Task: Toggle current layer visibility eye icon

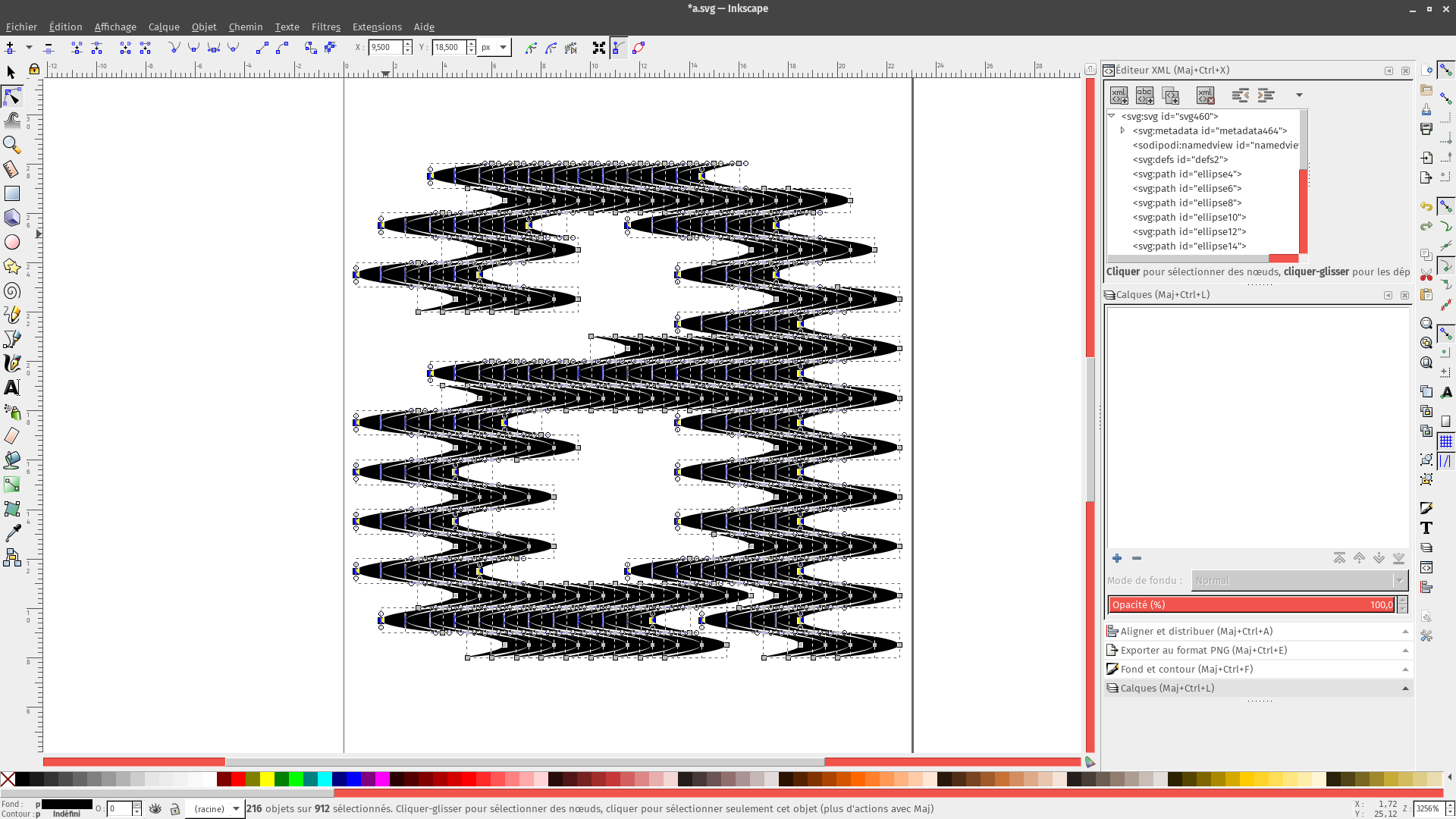Action: pyautogui.click(x=155, y=809)
